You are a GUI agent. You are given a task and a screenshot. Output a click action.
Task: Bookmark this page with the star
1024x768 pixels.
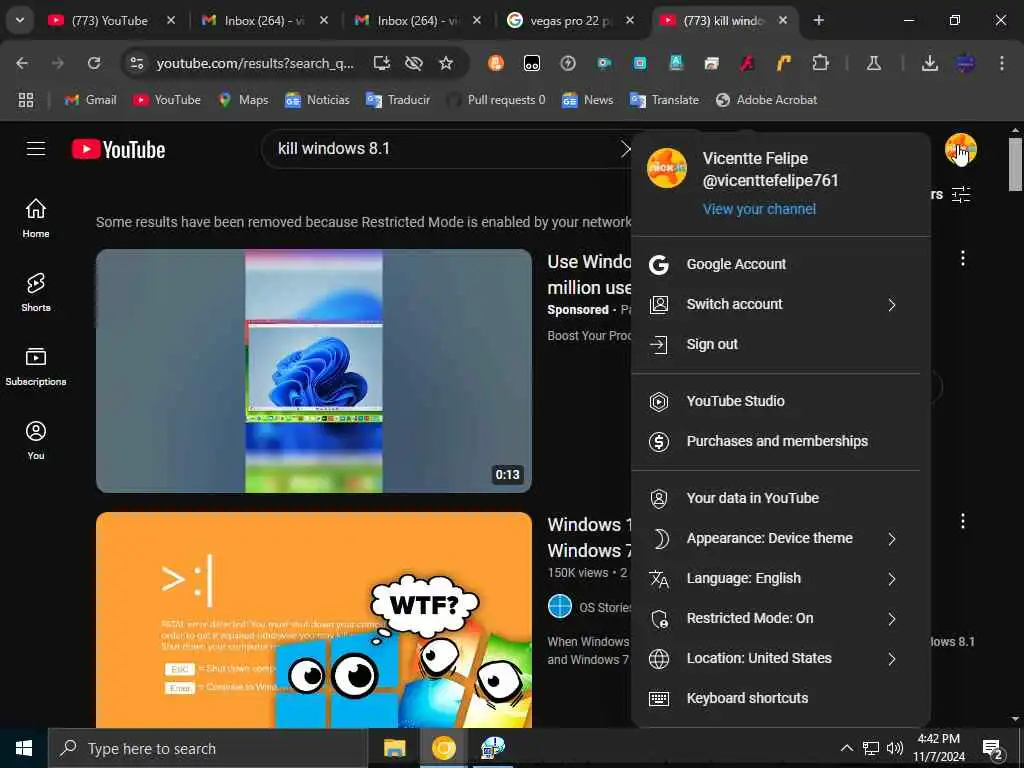coord(445,63)
